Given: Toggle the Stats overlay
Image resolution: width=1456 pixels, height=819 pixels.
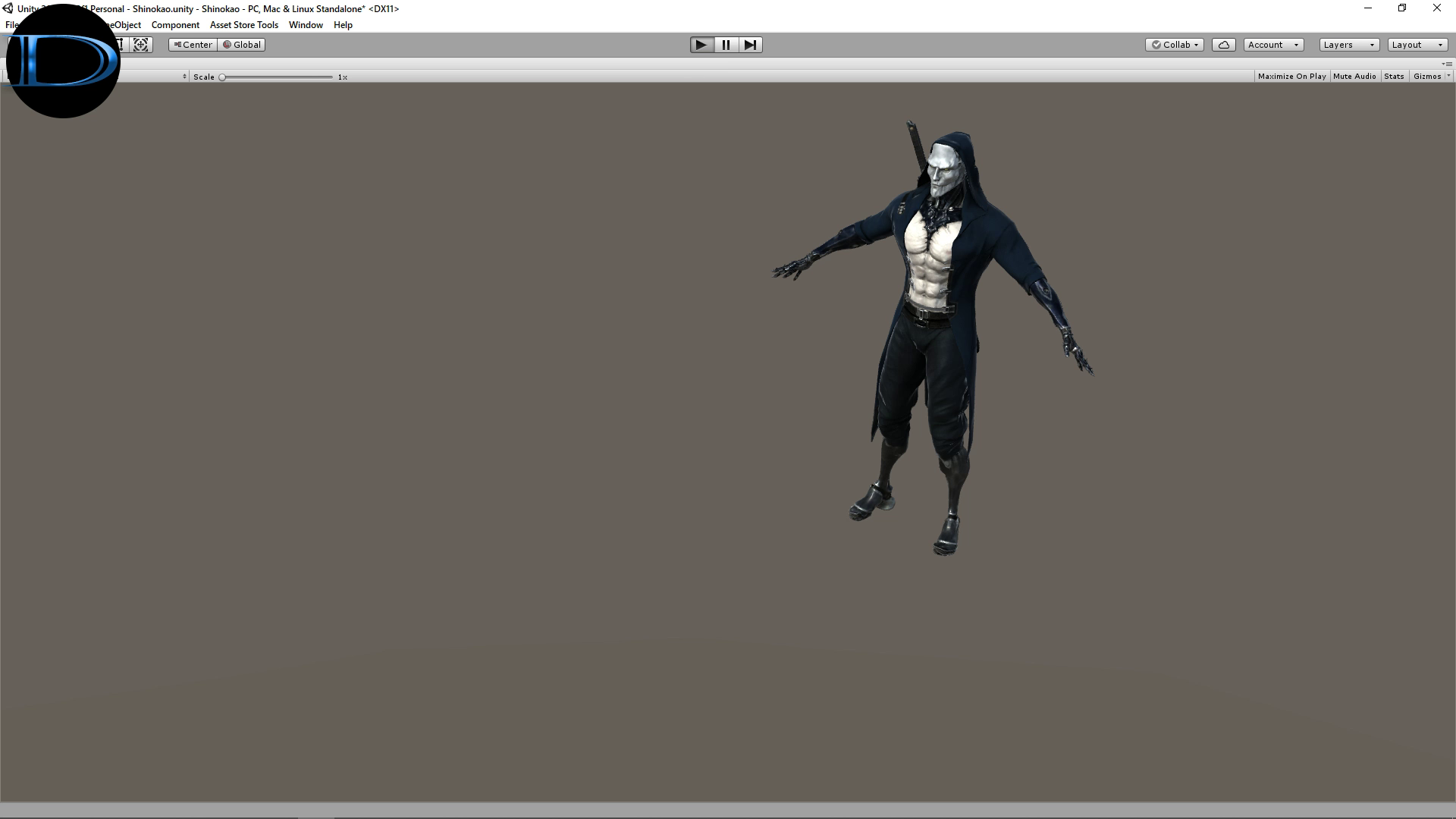Looking at the screenshot, I should 1394,77.
